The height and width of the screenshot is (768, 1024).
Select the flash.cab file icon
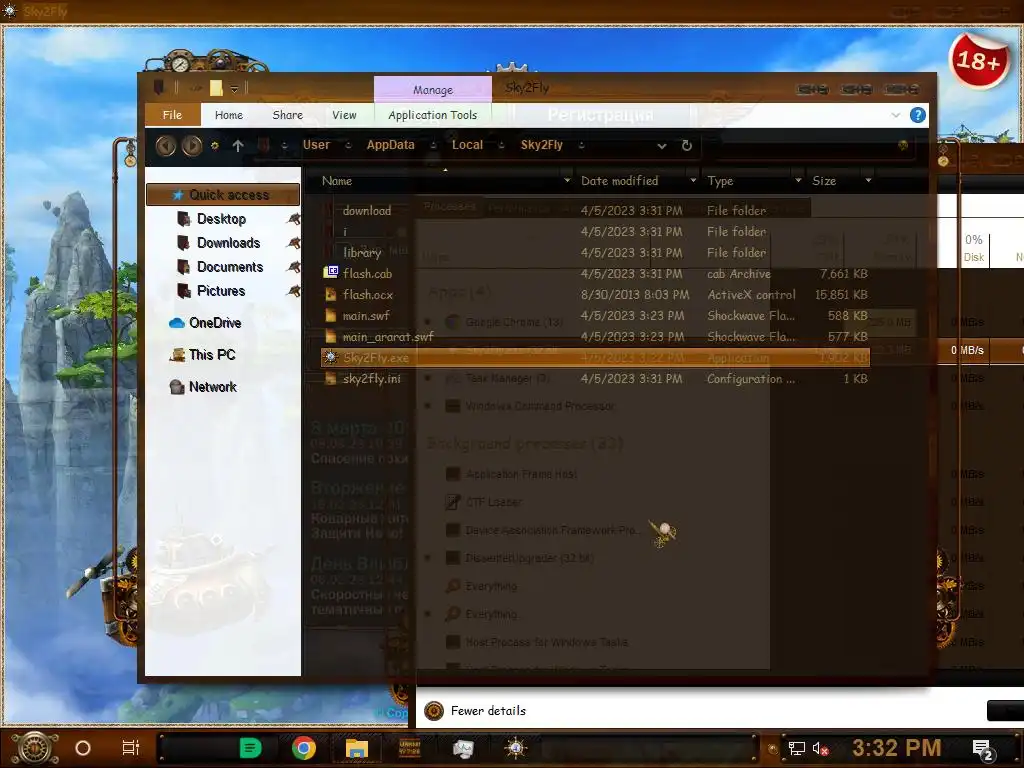(x=331, y=272)
